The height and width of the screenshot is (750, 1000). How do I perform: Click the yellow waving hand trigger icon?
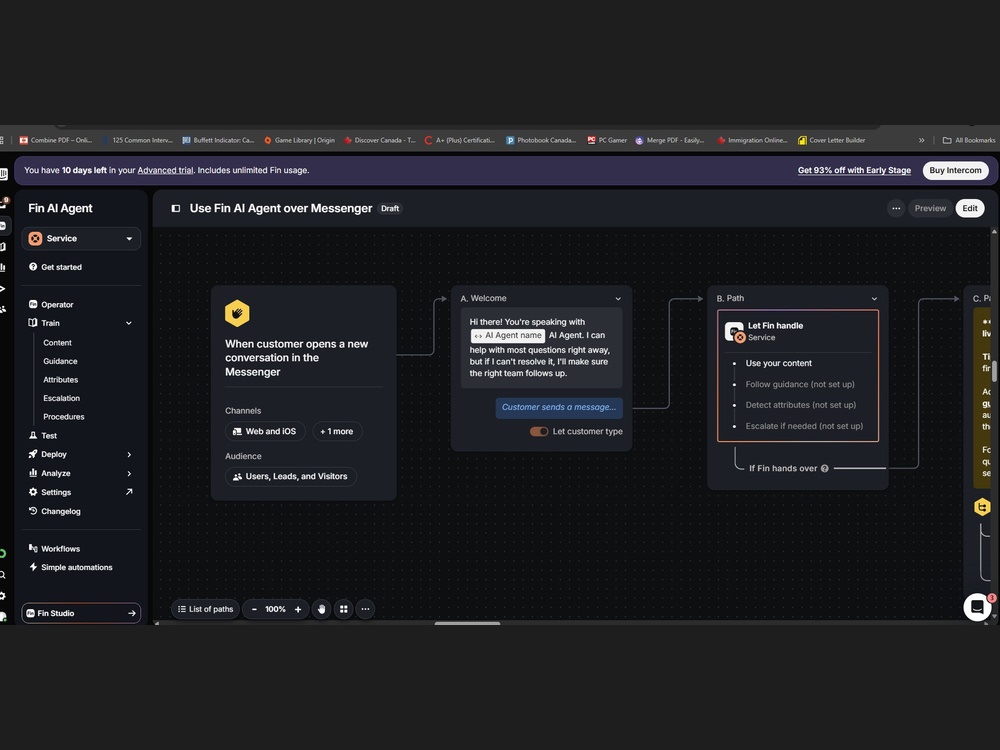pyautogui.click(x=237, y=313)
